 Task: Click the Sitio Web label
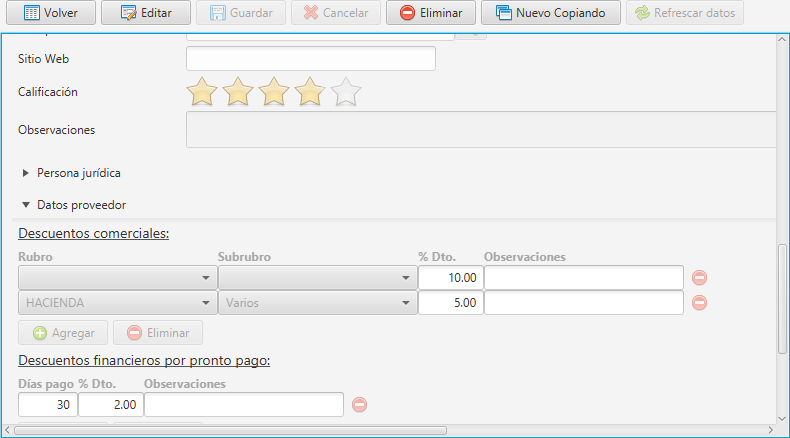click(43, 58)
